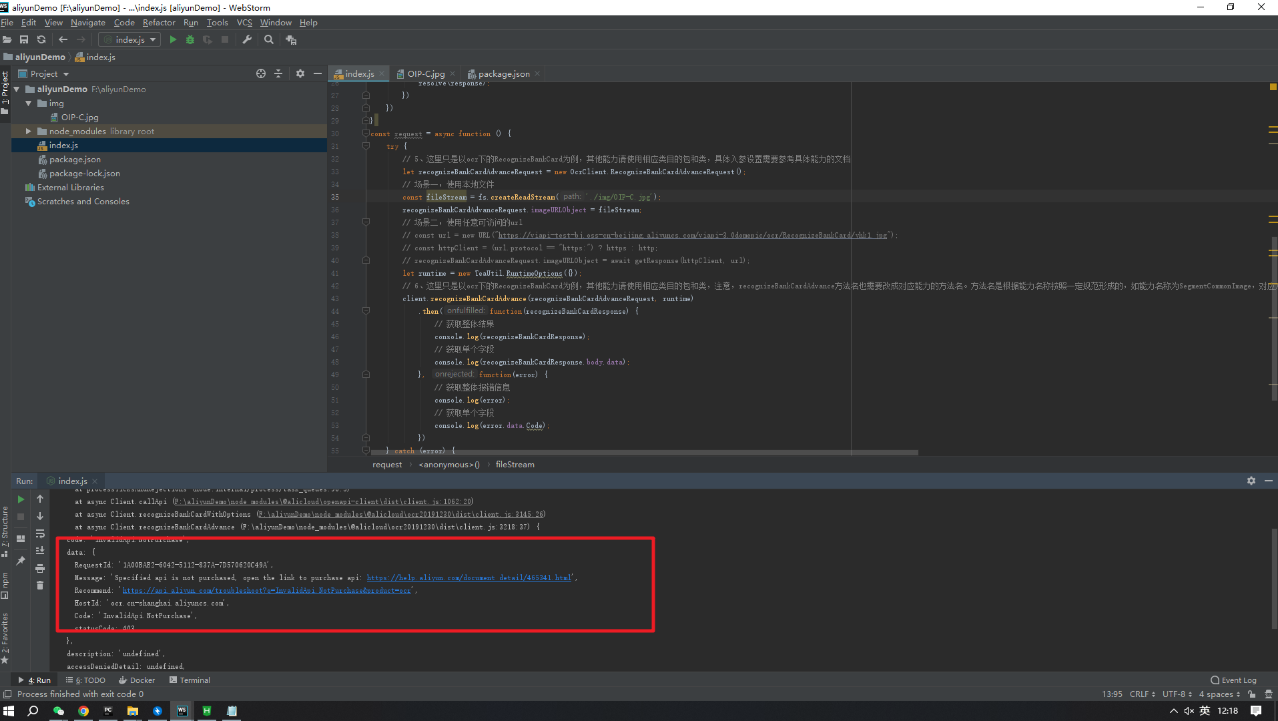Click the Search Everywhere magnifier icon
The height and width of the screenshot is (721, 1278).
[269, 40]
